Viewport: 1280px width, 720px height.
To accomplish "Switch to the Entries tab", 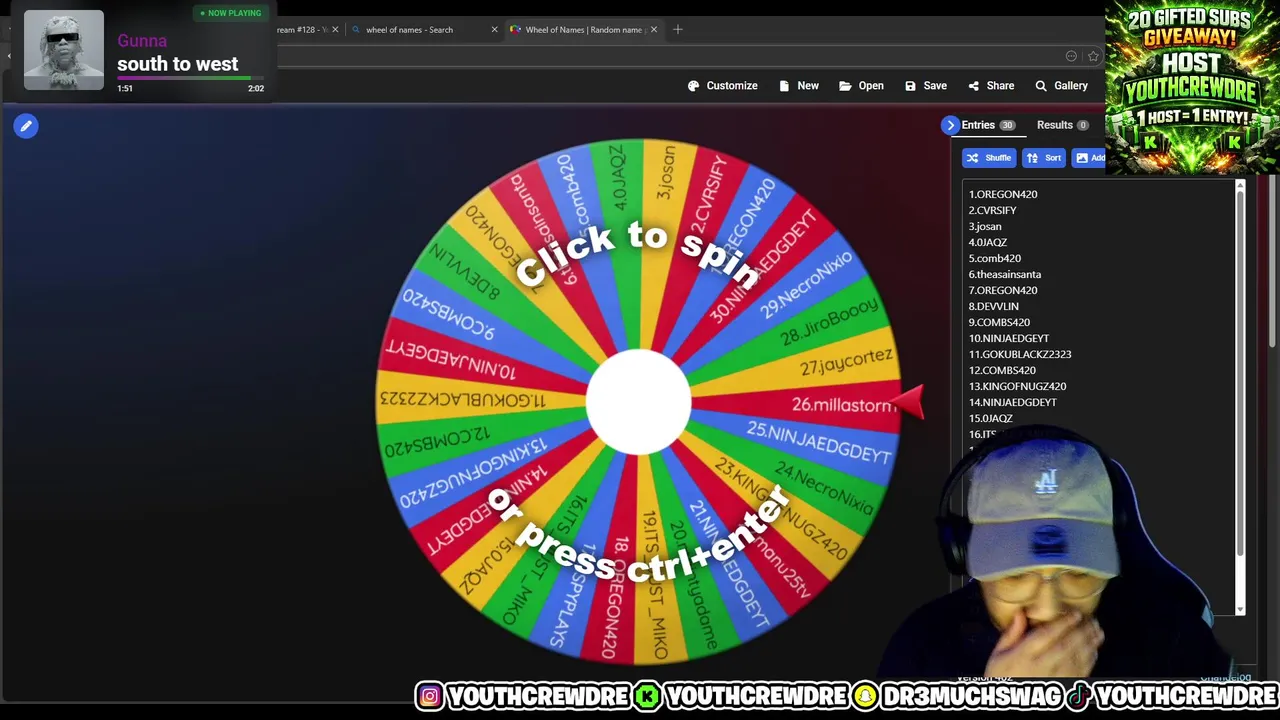I will pyautogui.click(x=988, y=125).
